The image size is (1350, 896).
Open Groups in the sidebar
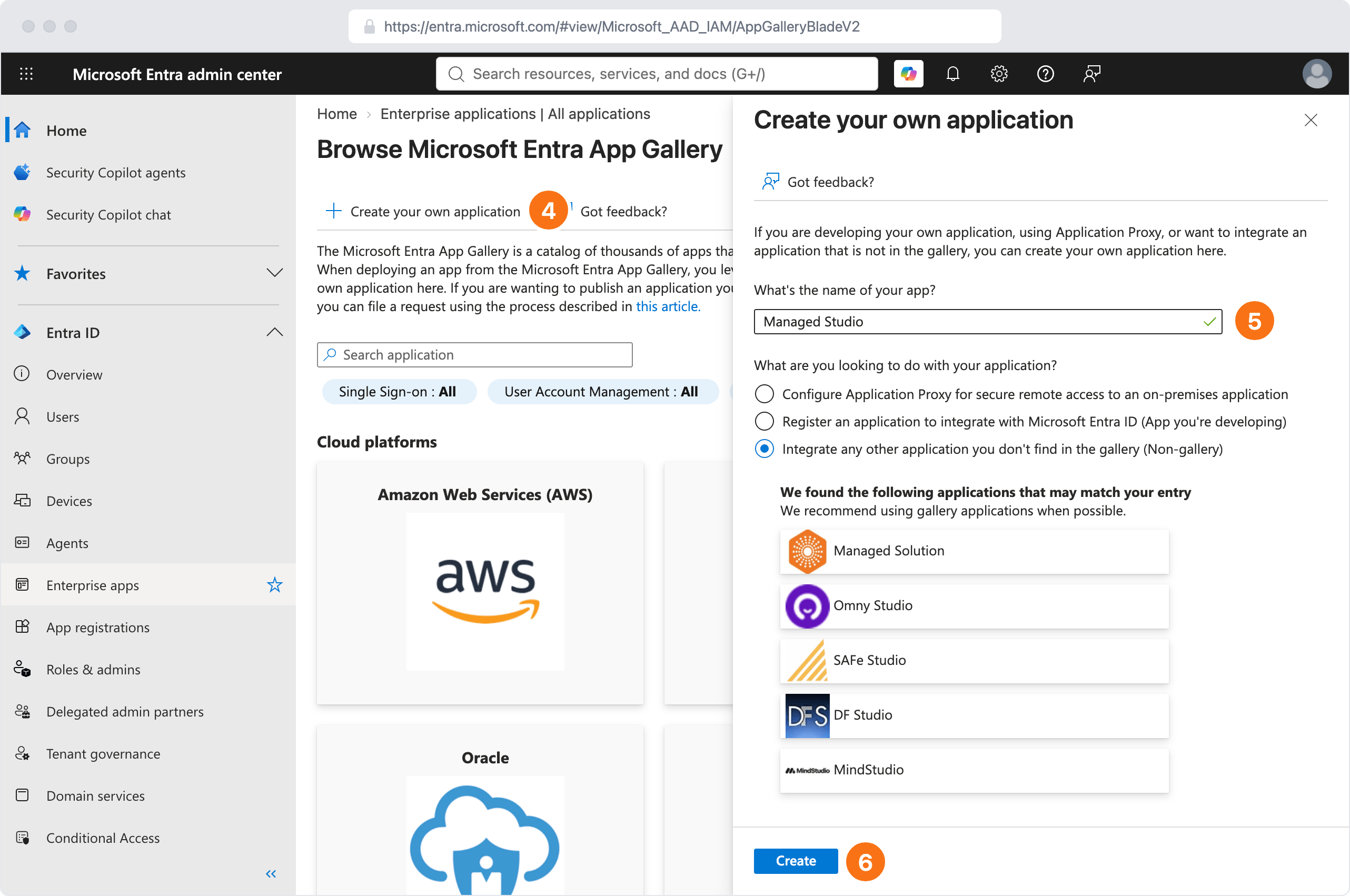pos(148,459)
